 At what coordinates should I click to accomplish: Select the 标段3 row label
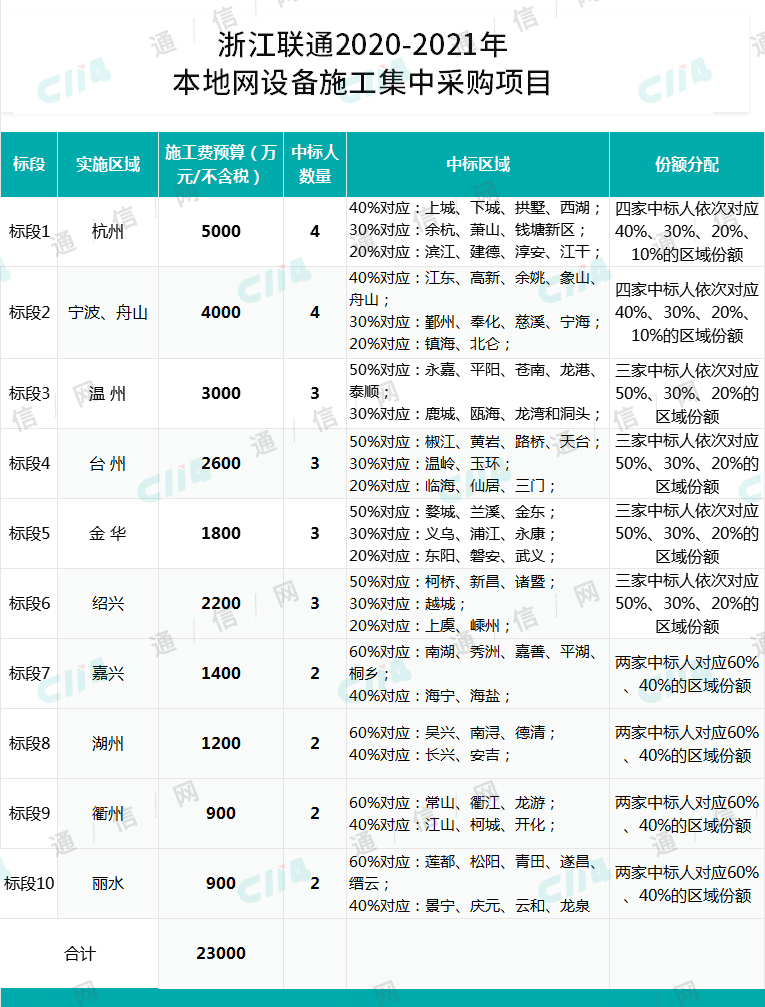29,393
